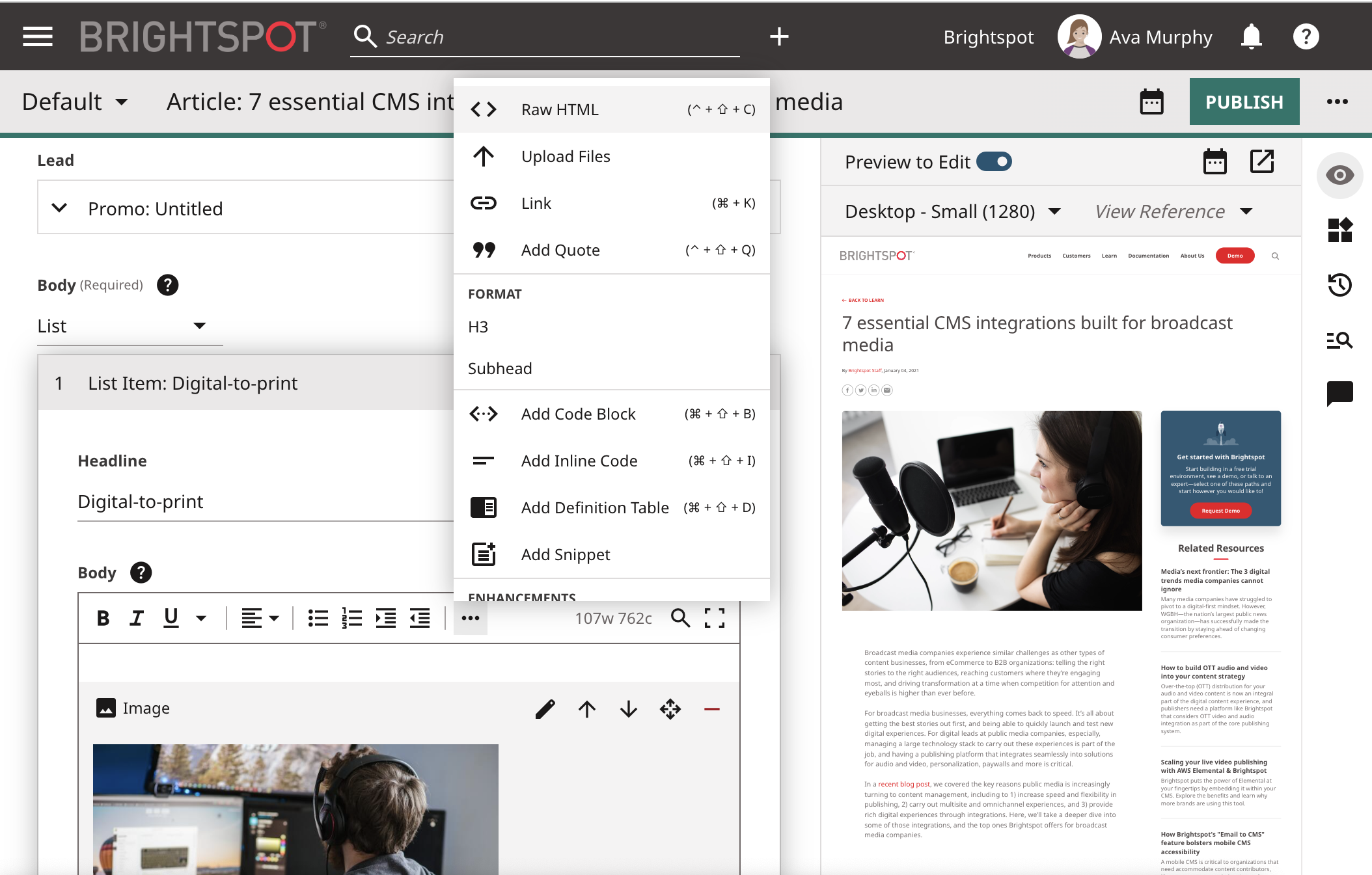Open the List body type dropdown
The height and width of the screenshot is (875, 1372).
pyautogui.click(x=130, y=326)
